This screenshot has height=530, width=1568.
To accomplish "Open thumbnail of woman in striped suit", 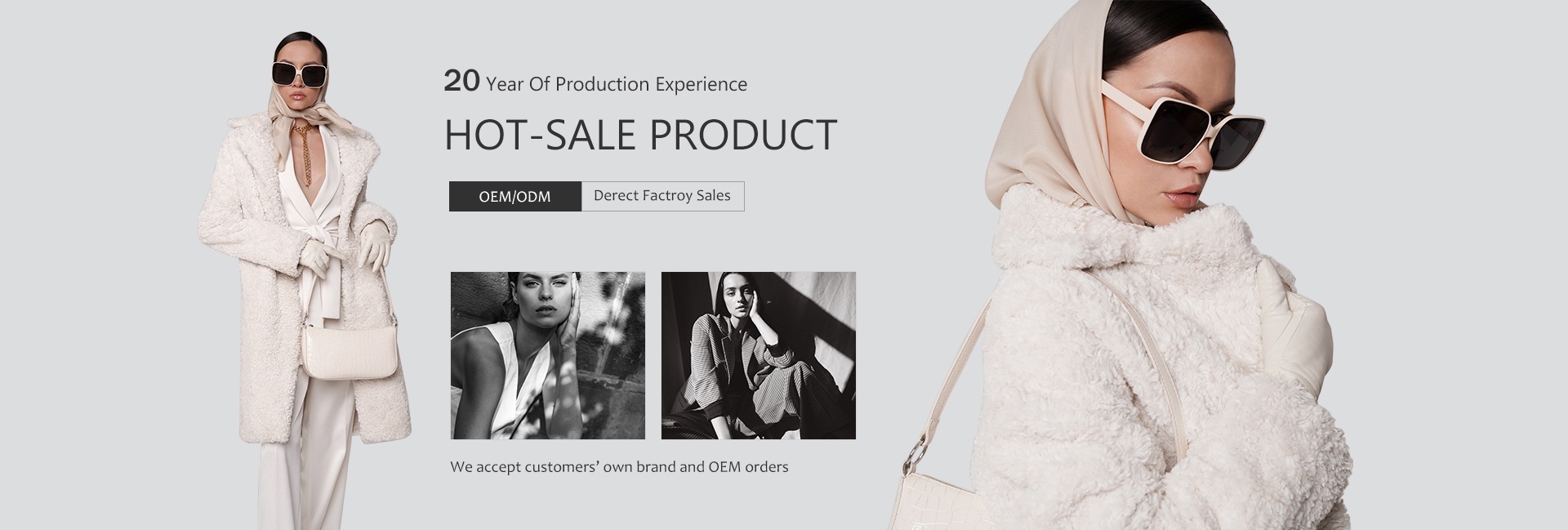I will point(759,355).
